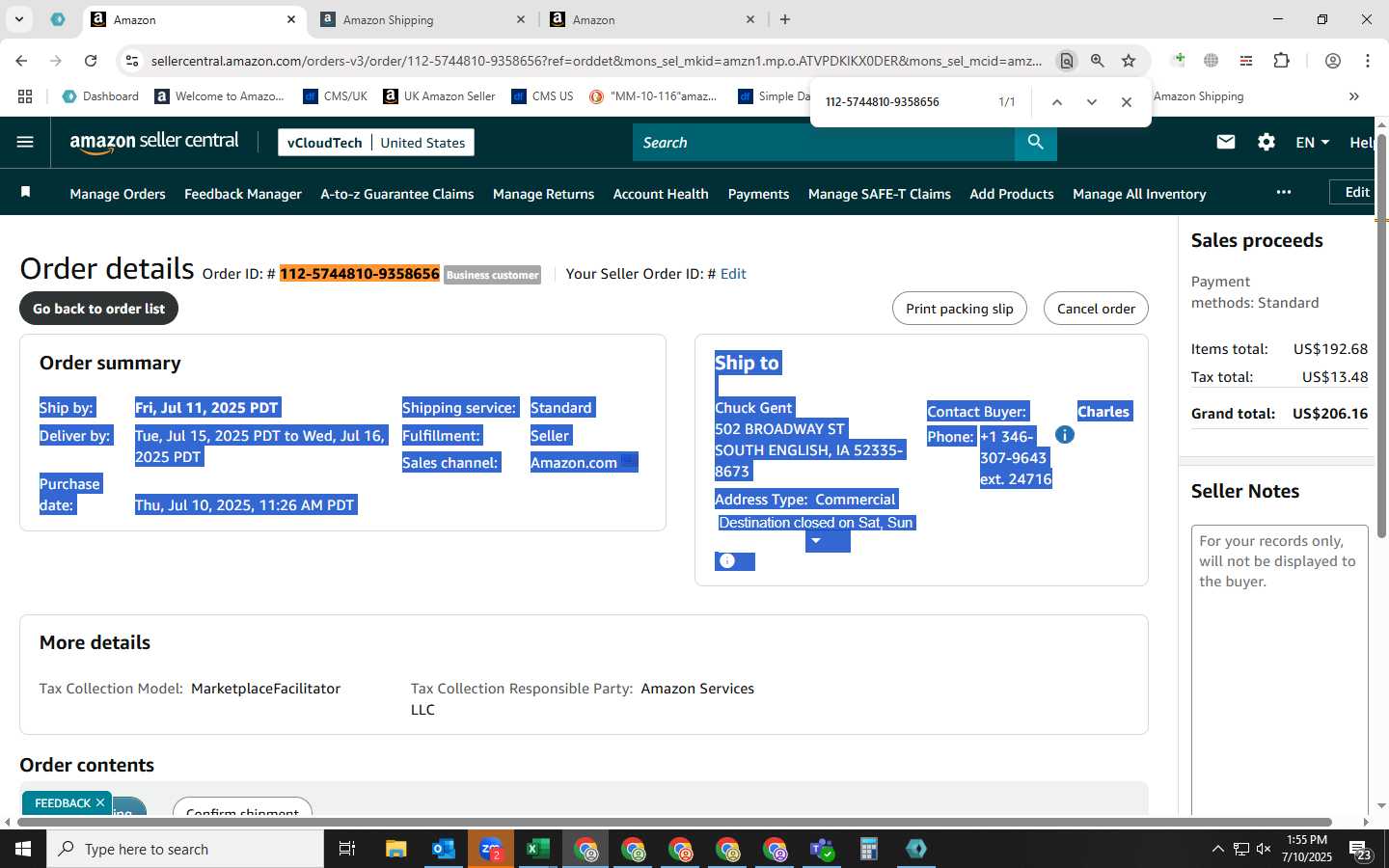Open the three-dots more navigation menu
Viewport: 1389px width, 868px height.
click(x=1284, y=192)
